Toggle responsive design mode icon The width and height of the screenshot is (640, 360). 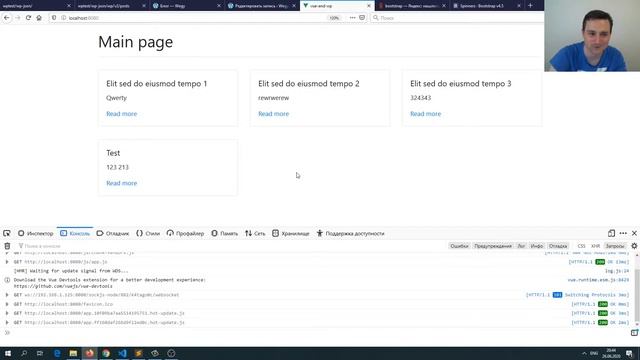tap(611, 233)
